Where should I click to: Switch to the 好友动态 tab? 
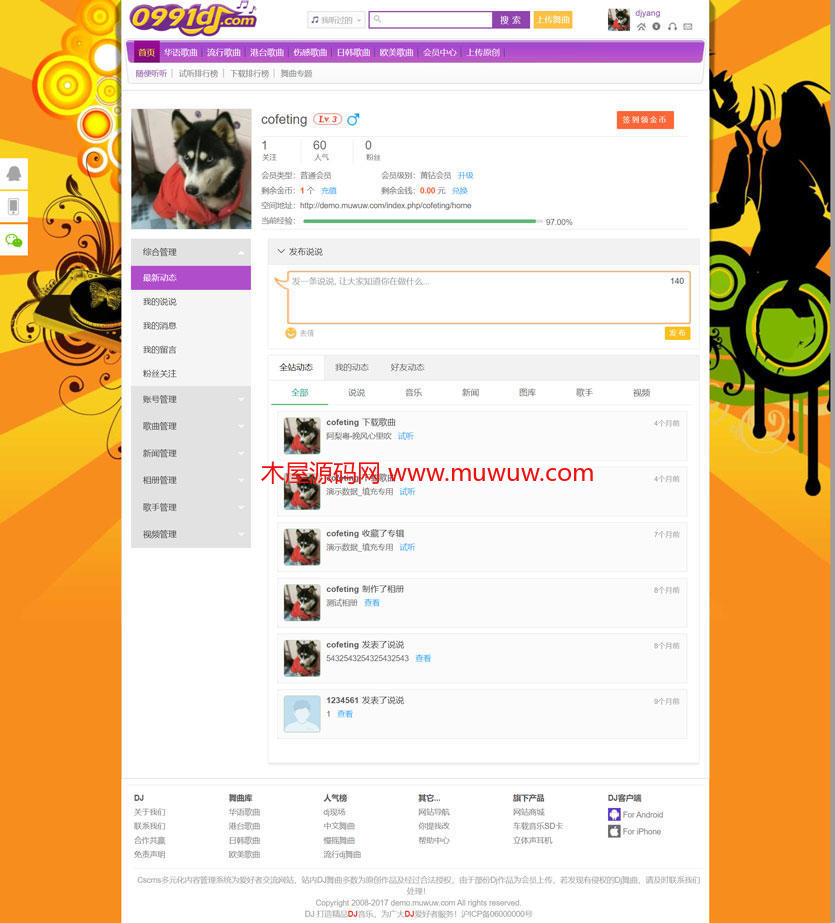point(407,367)
